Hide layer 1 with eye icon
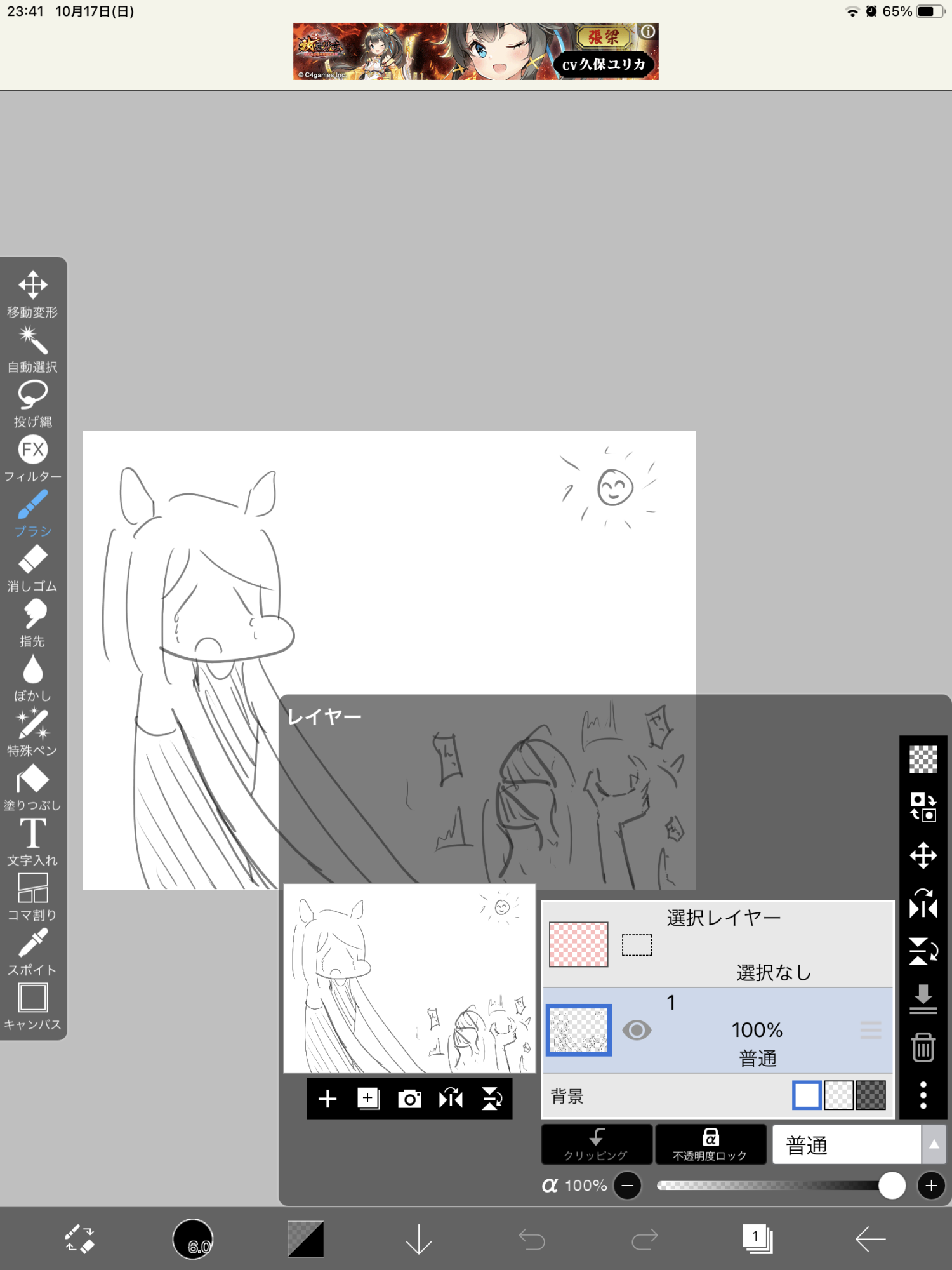952x1270 pixels. [x=637, y=1030]
